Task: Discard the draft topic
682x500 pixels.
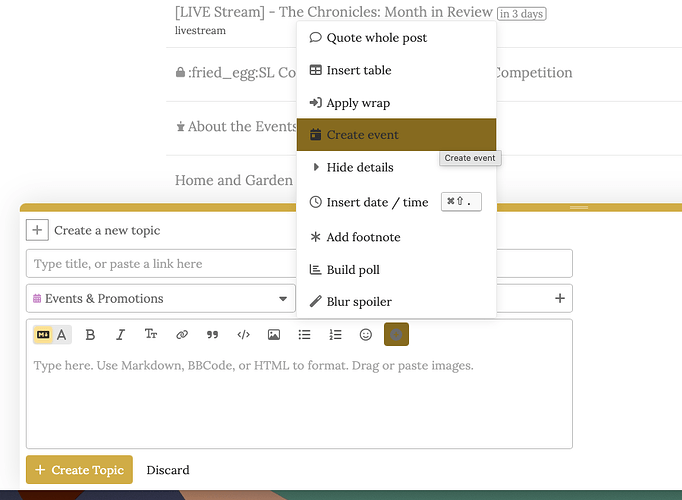Action: pyautogui.click(x=168, y=470)
